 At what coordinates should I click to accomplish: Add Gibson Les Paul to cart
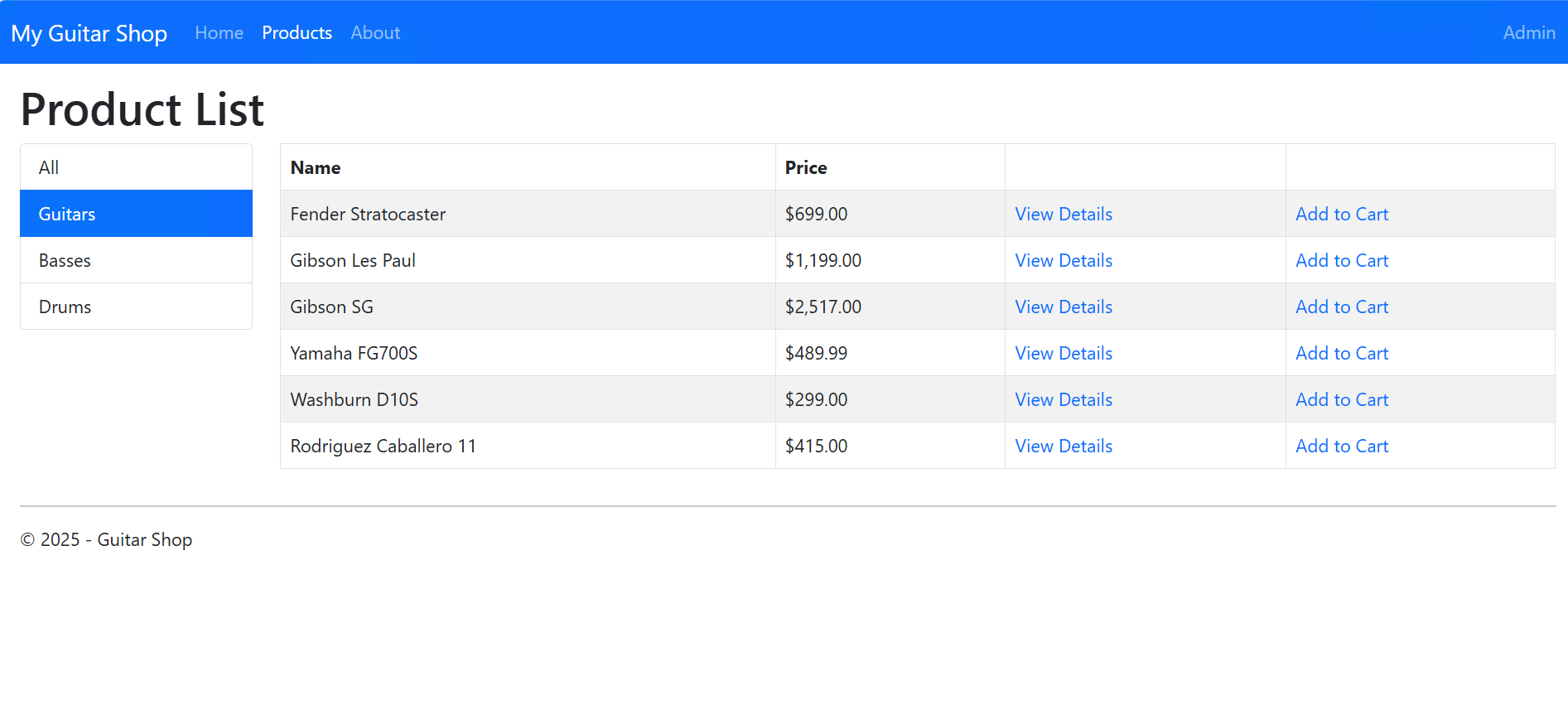pyautogui.click(x=1342, y=260)
